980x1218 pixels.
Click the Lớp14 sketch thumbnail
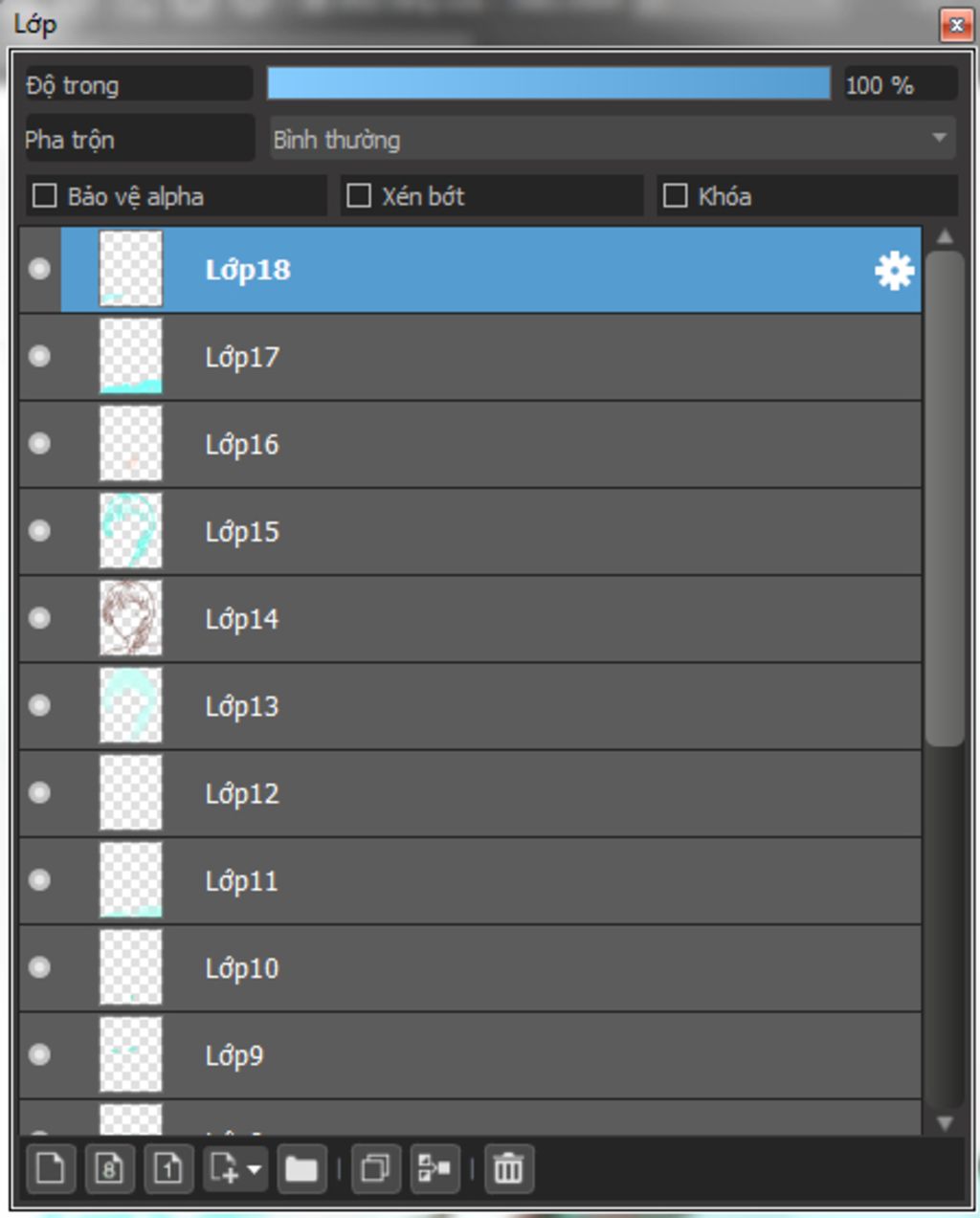click(x=131, y=618)
